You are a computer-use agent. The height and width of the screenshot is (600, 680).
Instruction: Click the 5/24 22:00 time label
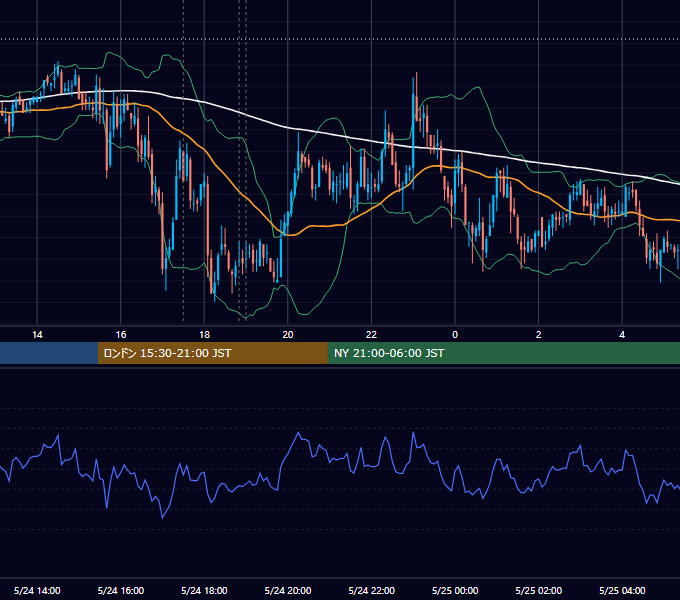[372, 590]
